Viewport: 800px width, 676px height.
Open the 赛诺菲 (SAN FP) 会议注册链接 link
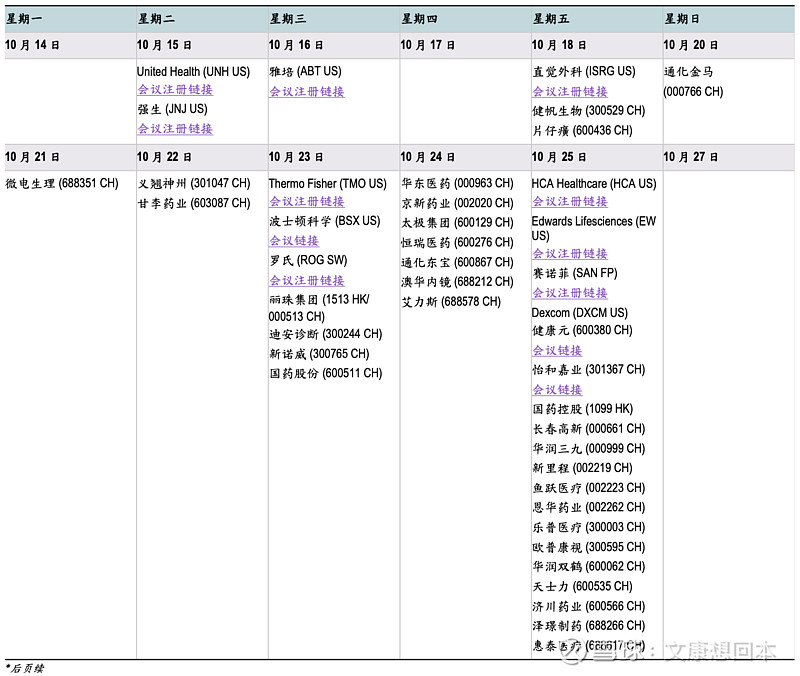point(570,293)
